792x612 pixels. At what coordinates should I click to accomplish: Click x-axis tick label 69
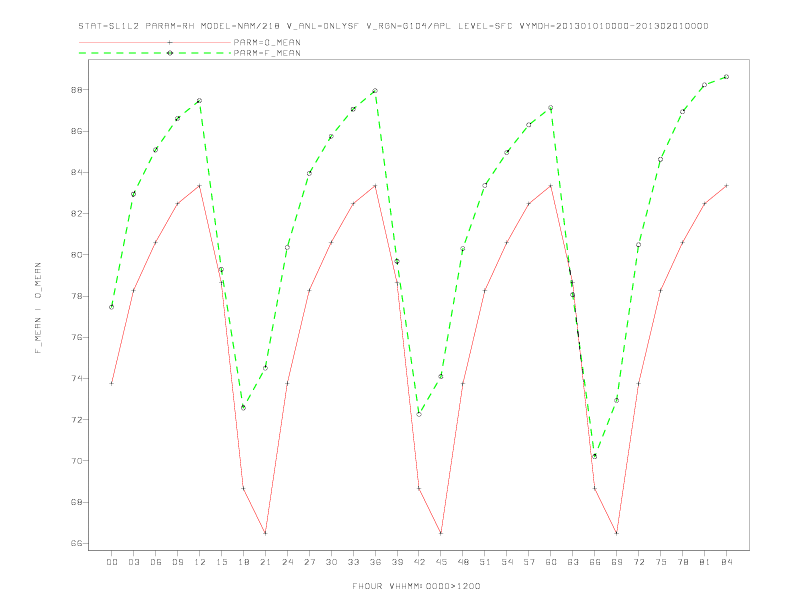point(617,562)
